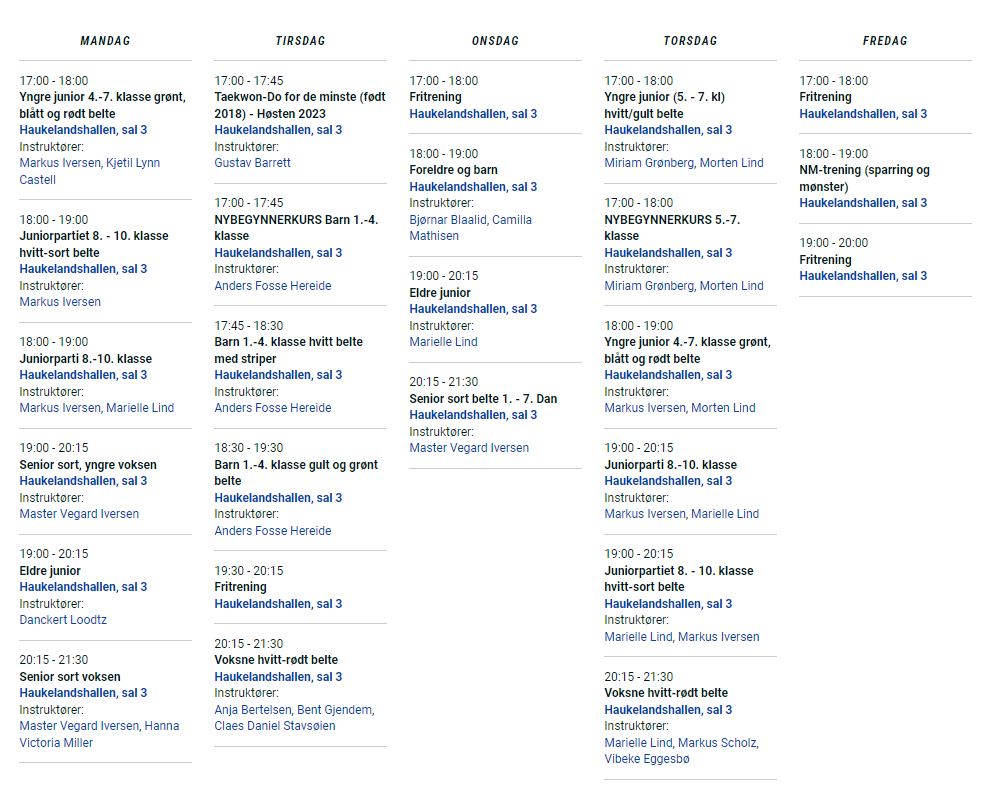This screenshot has height=796, width=992.
Task: Open Haukelandshallen link under NYBEGYNNERKURS 5.-7. klasse
Action: coord(667,252)
